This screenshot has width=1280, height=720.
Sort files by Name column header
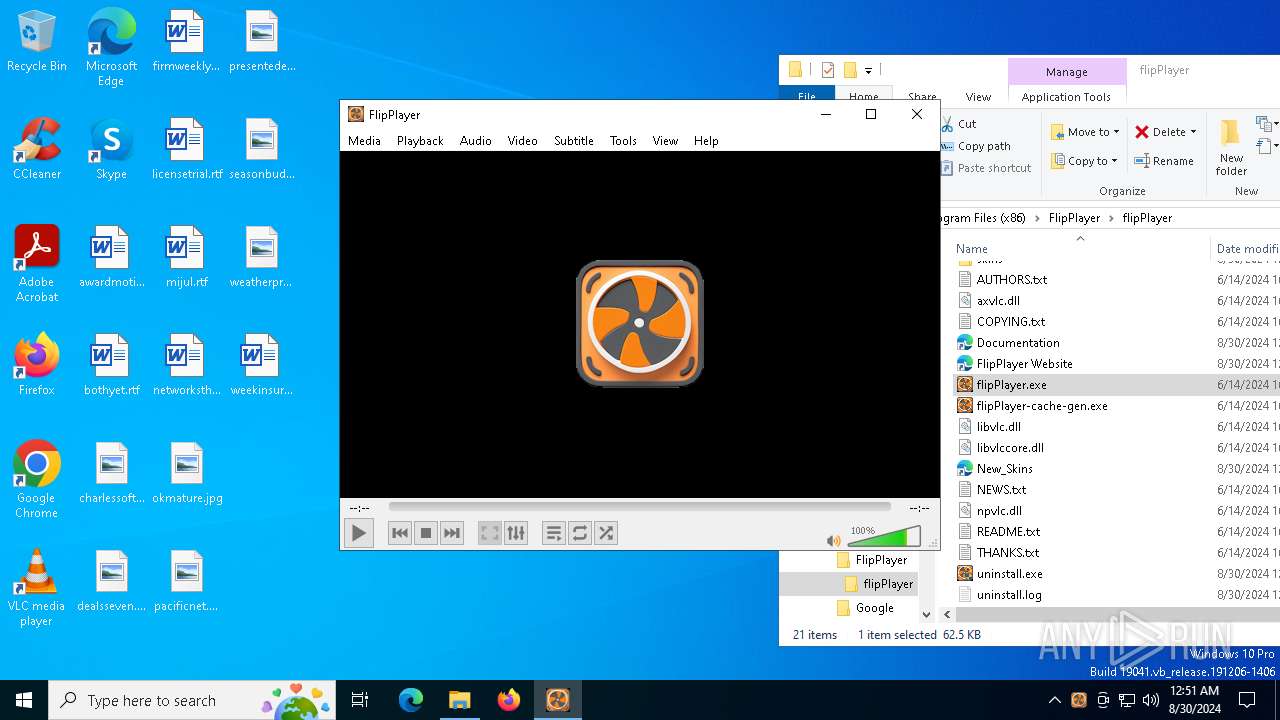(971, 249)
